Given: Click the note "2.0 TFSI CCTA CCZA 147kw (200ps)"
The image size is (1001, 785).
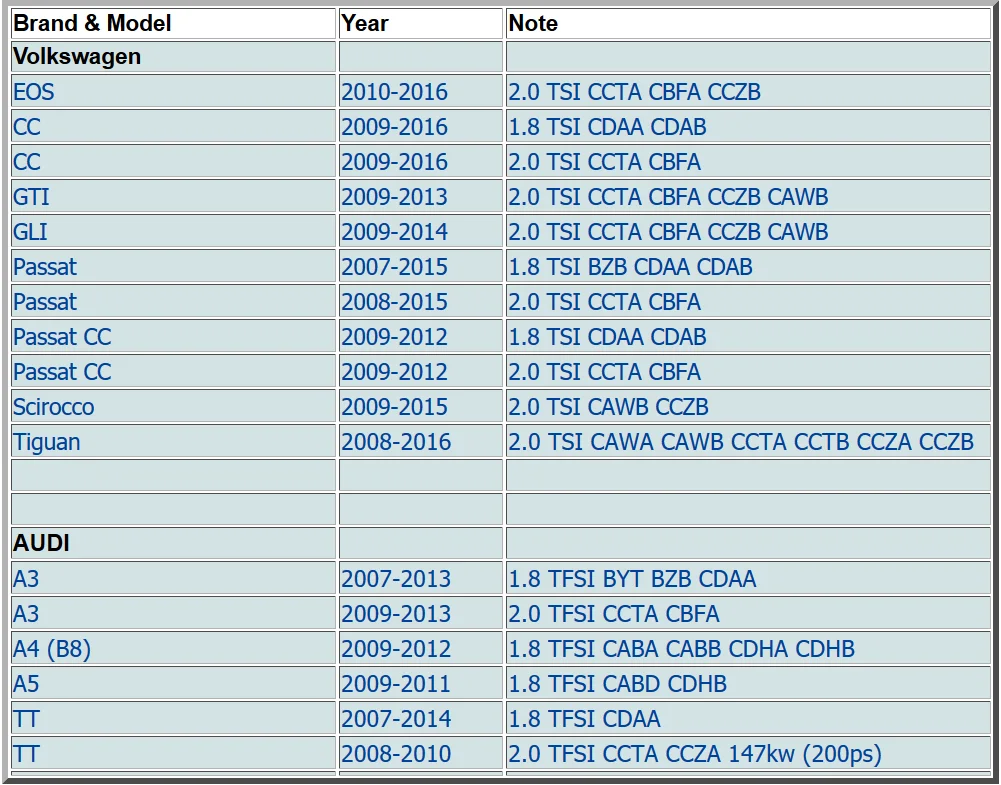Looking at the screenshot, I should click(695, 755).
